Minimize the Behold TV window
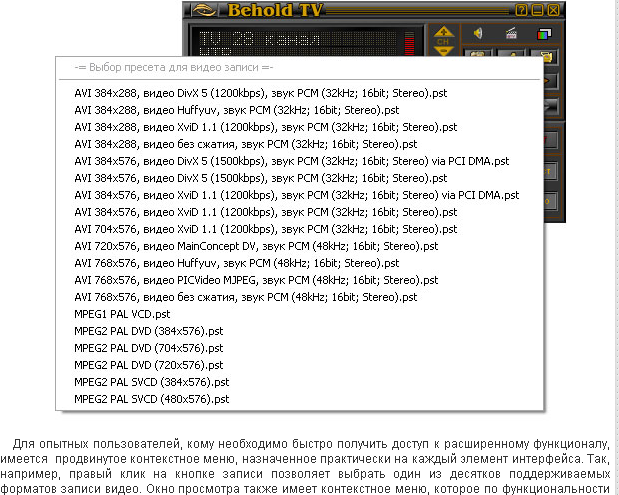 [537, 10]
